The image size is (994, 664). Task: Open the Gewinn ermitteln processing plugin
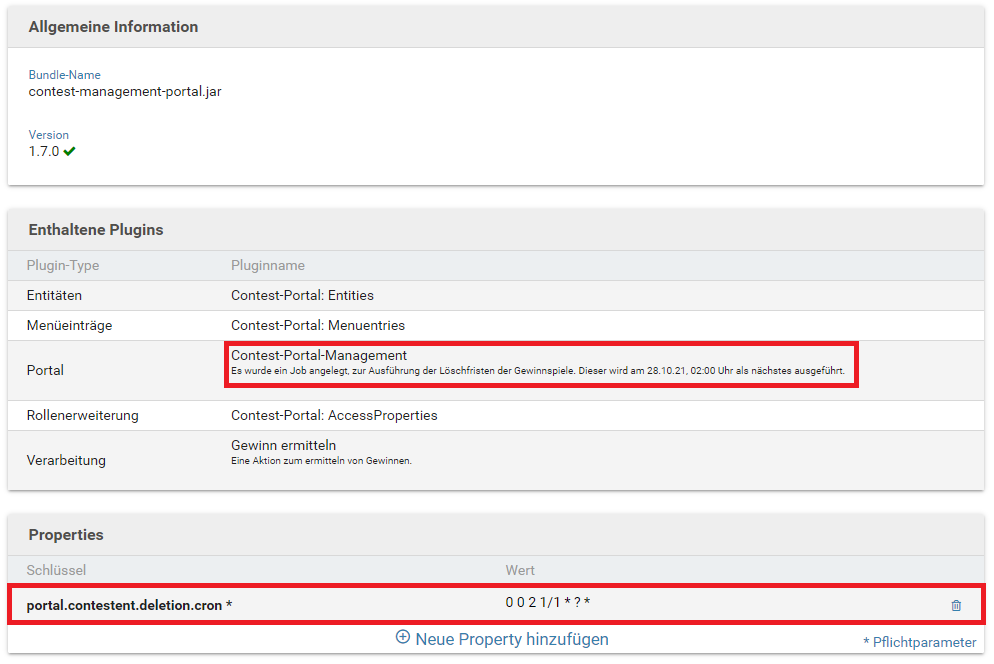pyautogui.click(x=283, y=445)
